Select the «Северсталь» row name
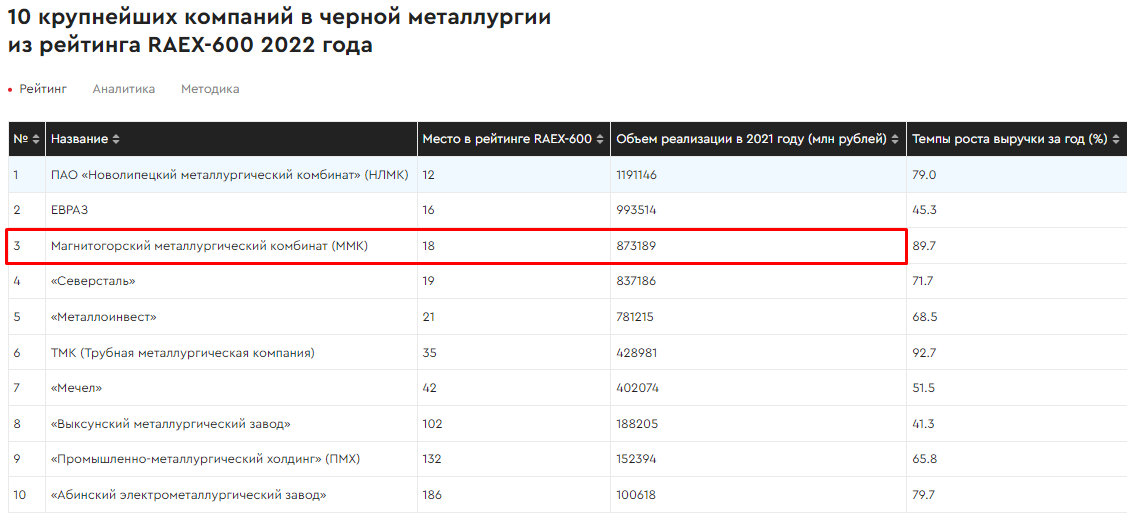Screen dimensions: 1127x517 click(x=93, y=281)
